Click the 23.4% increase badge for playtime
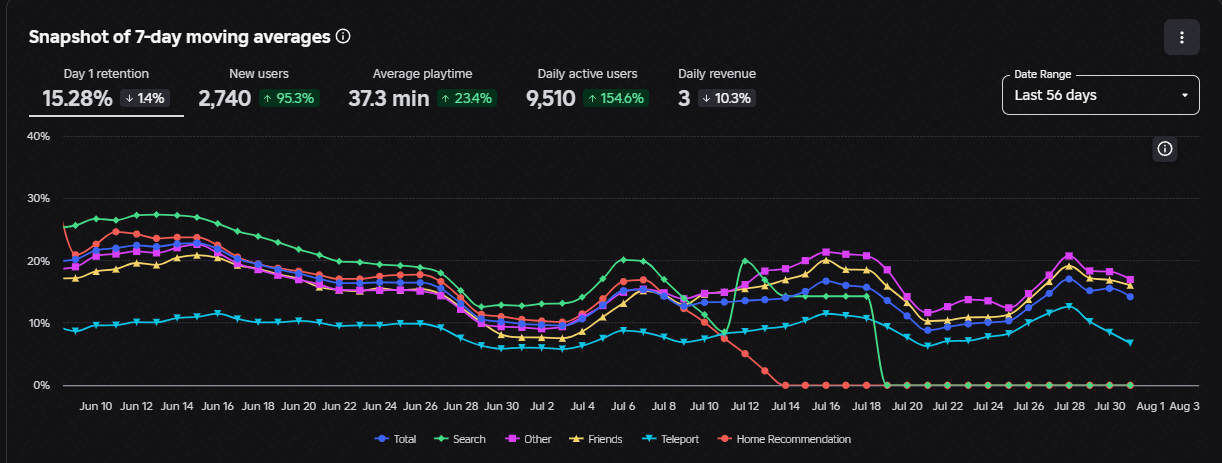Image resolution: width=1222 pixels, height=463 pixels. [467, 98]
